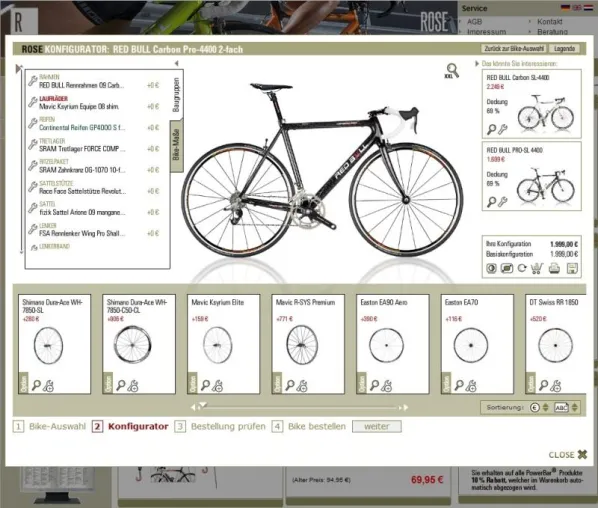Click the round contrast icon in the price box
This screenshot has width=598, height=508.
click(x=491, y=268)
